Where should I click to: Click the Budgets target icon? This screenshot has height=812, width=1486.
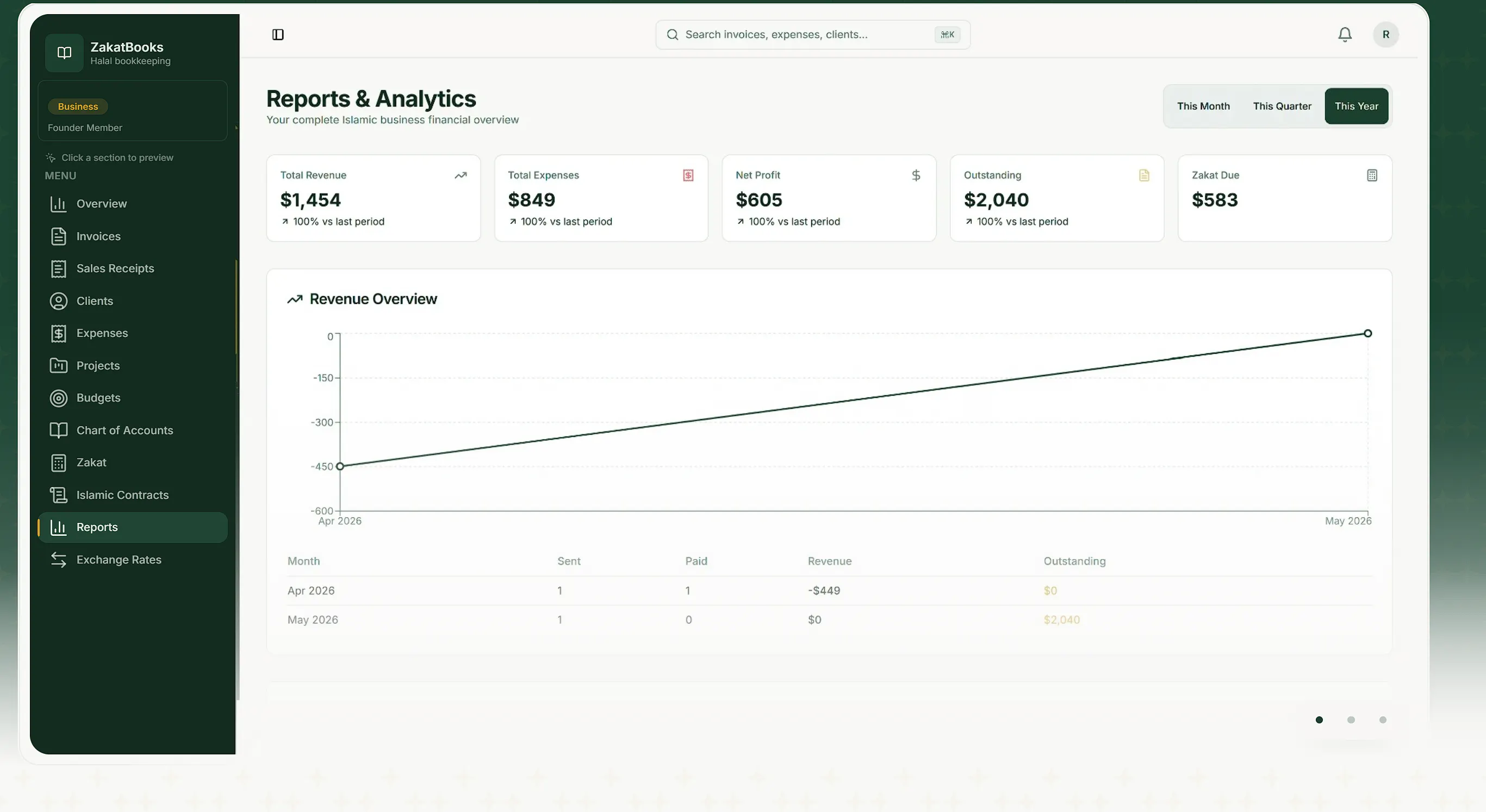click(x=58, y=398)
